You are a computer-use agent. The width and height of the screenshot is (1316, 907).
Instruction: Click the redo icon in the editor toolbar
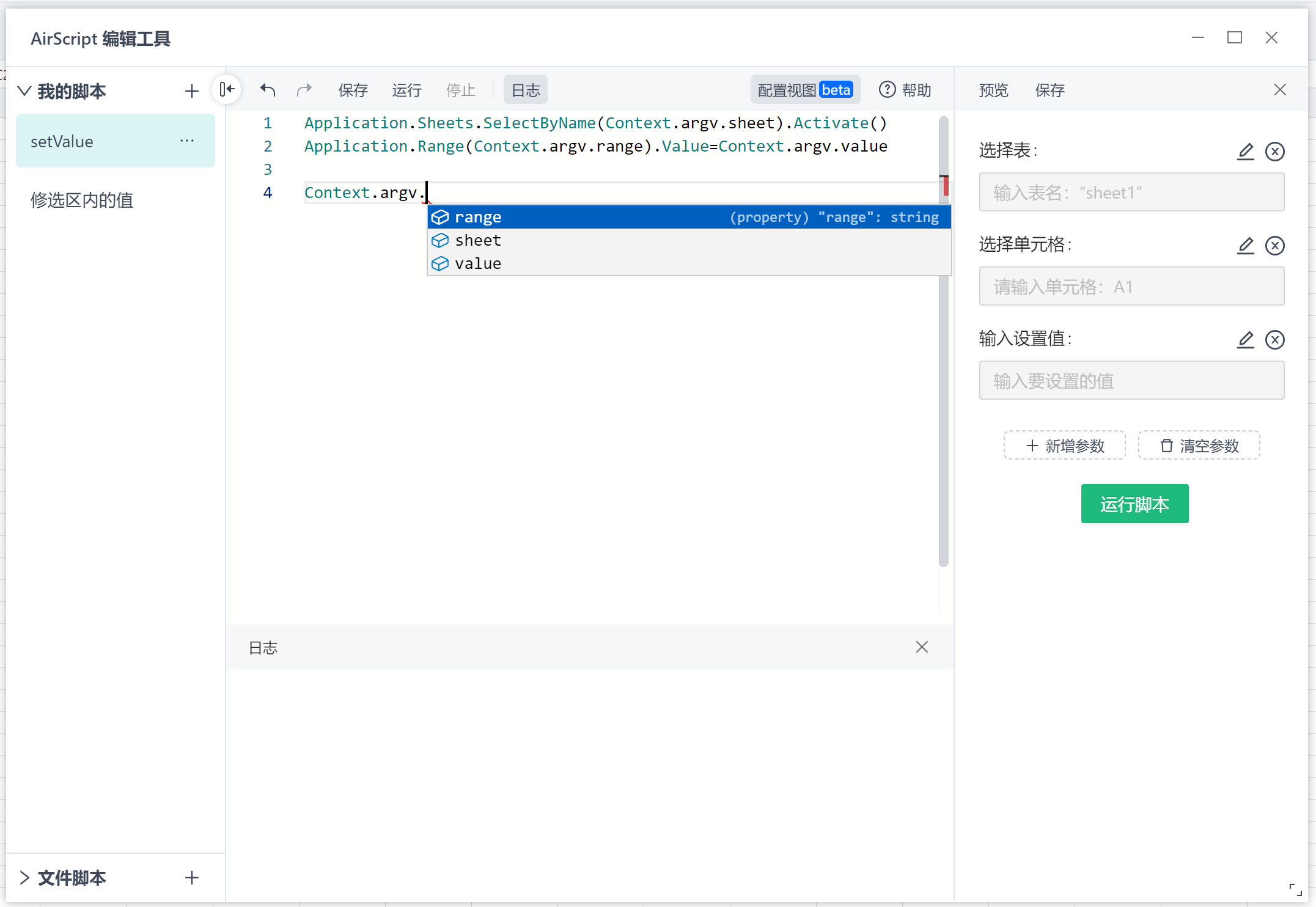pyautogui.click(x=304, y=89)
